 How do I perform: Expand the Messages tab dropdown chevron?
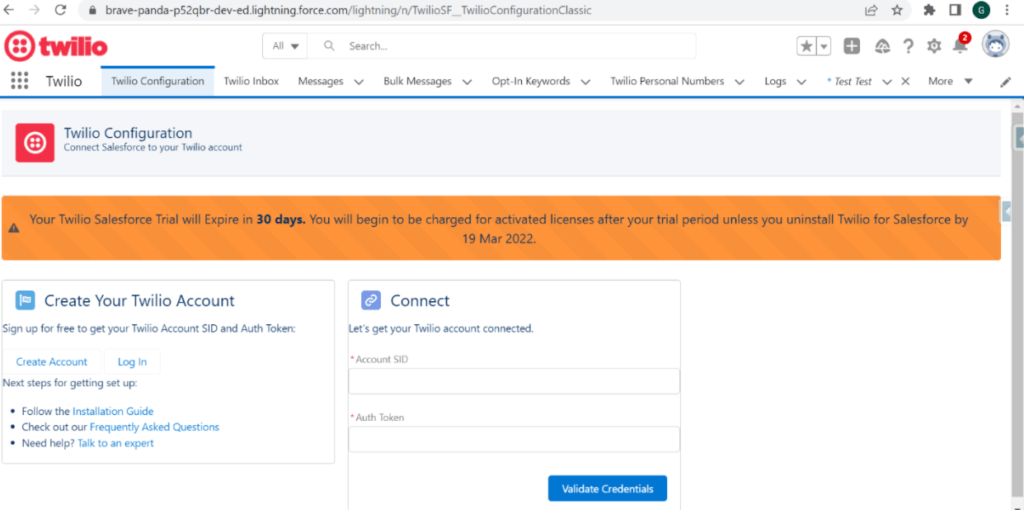tap(359, 82)
